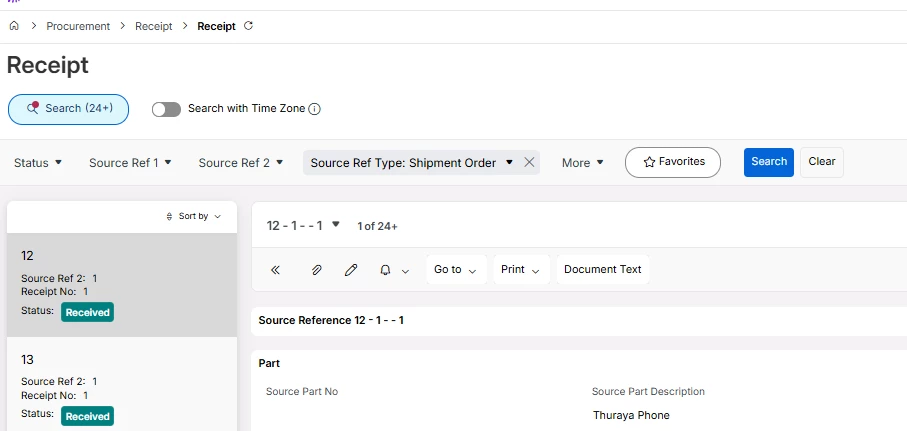Click the notification bell icon

(385, 270)
